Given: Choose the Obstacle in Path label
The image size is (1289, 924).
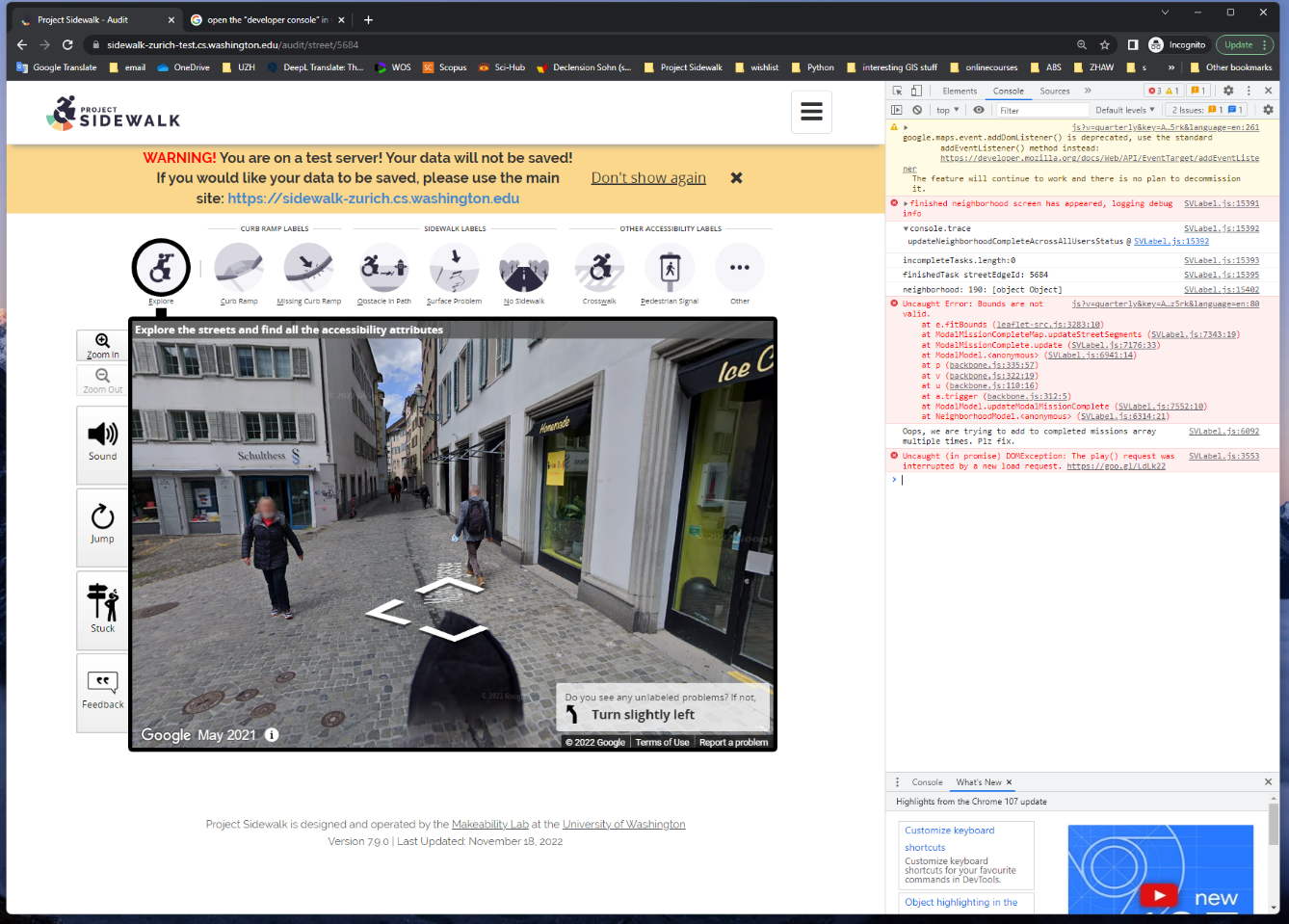Looking at the screenshot, I should [x=382, y=268].
